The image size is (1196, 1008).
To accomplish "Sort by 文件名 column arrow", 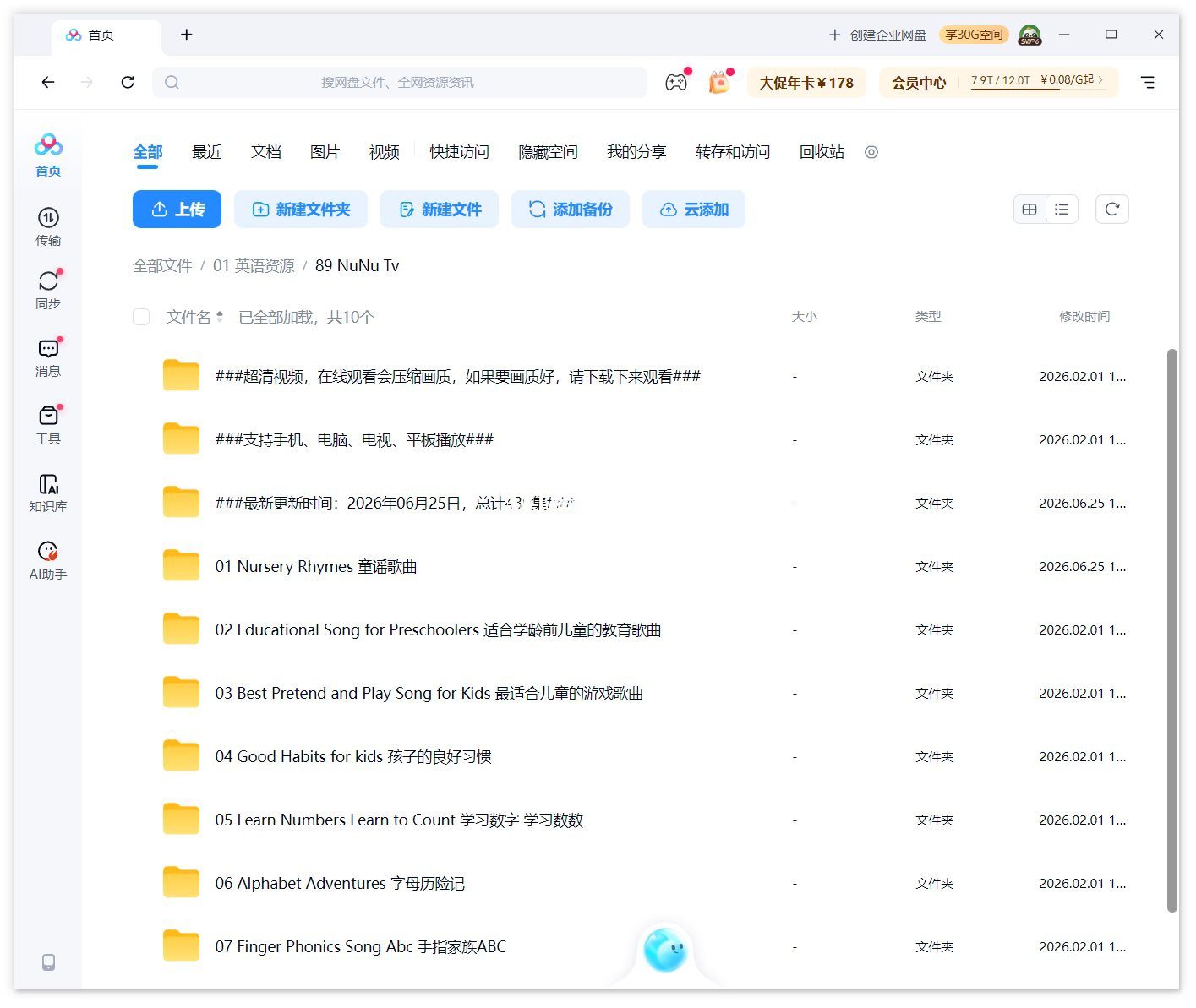I will click(220, 317).
